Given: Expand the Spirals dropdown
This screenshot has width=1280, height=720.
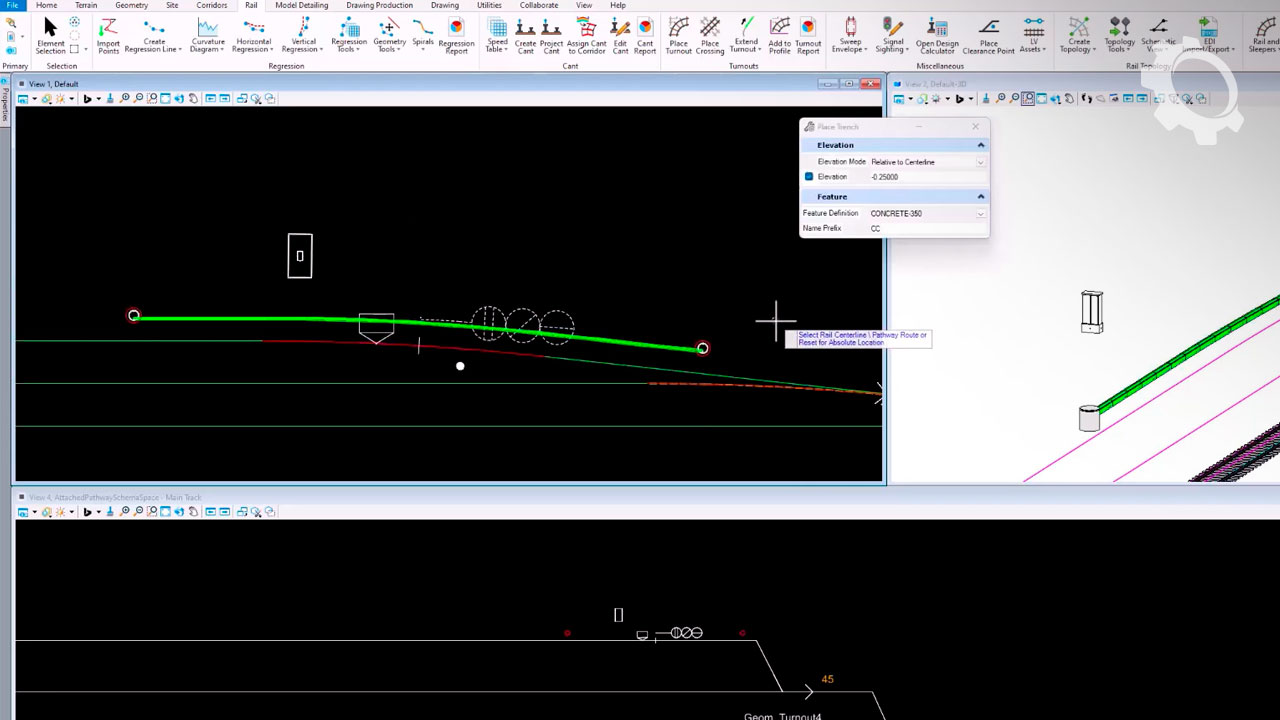Looking at the screenshot, I should pos(423,49).
